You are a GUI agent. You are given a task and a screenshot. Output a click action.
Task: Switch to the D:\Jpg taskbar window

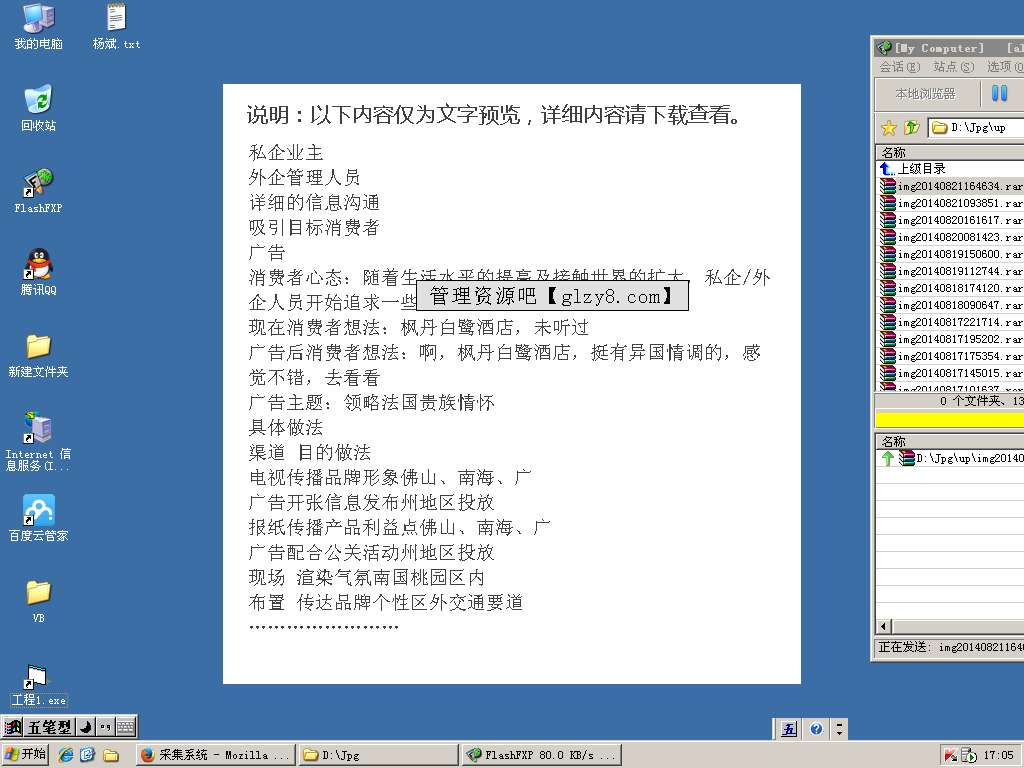[x=379, y=755]
